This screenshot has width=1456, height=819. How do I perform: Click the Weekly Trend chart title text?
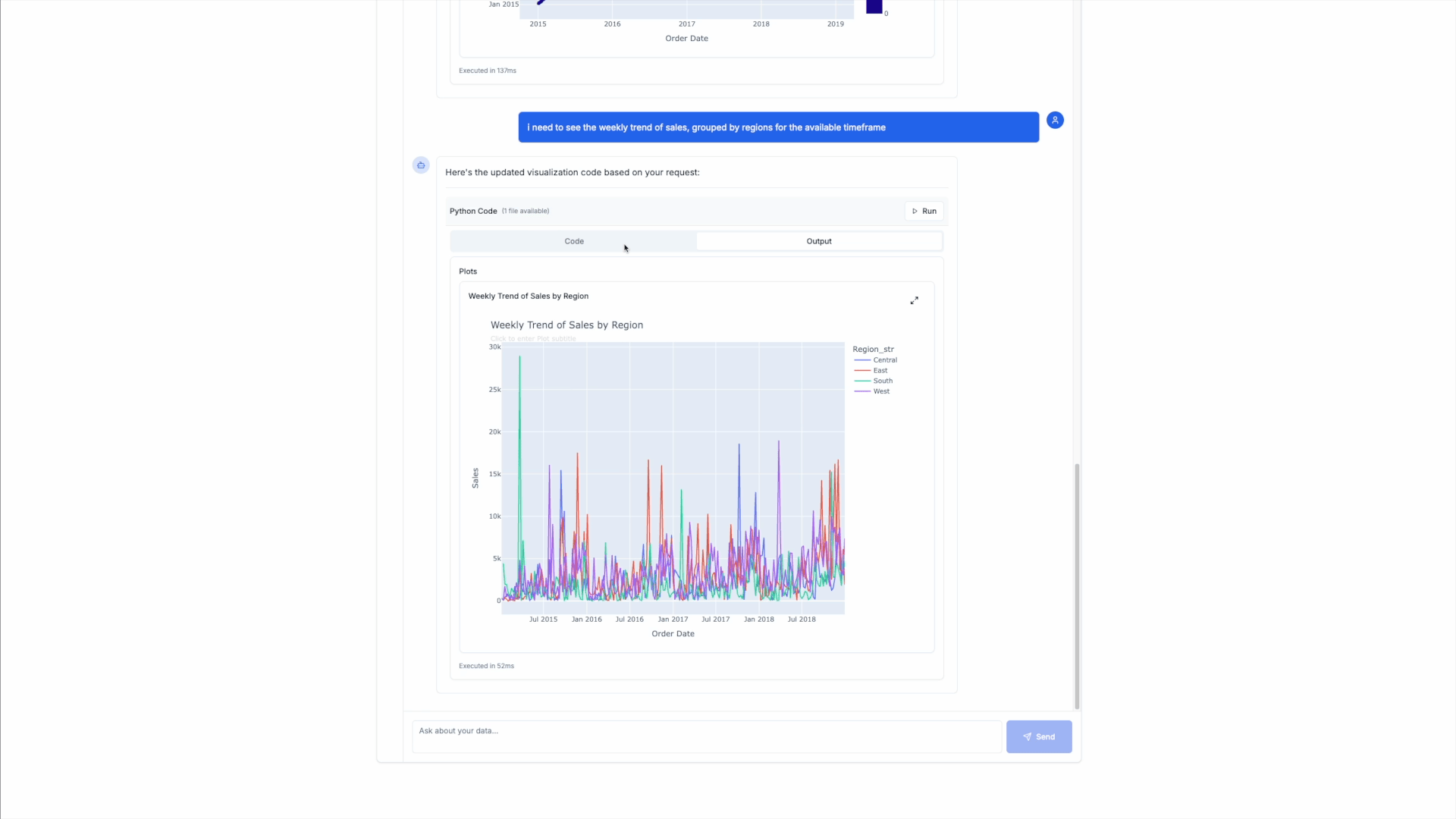566,325
